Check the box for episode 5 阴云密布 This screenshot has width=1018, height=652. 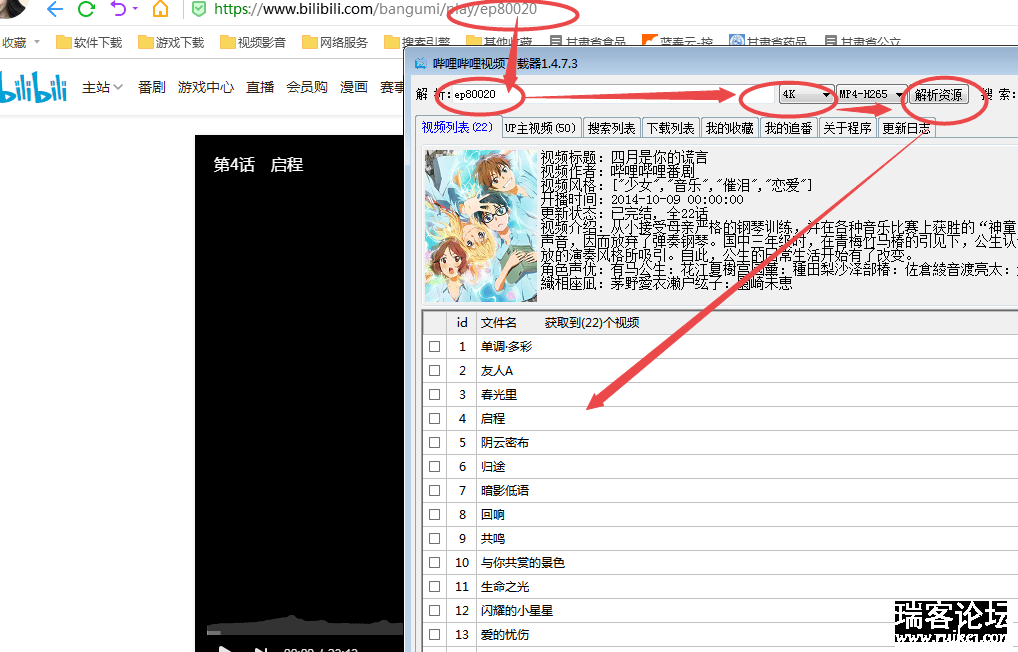pos(434,443)
